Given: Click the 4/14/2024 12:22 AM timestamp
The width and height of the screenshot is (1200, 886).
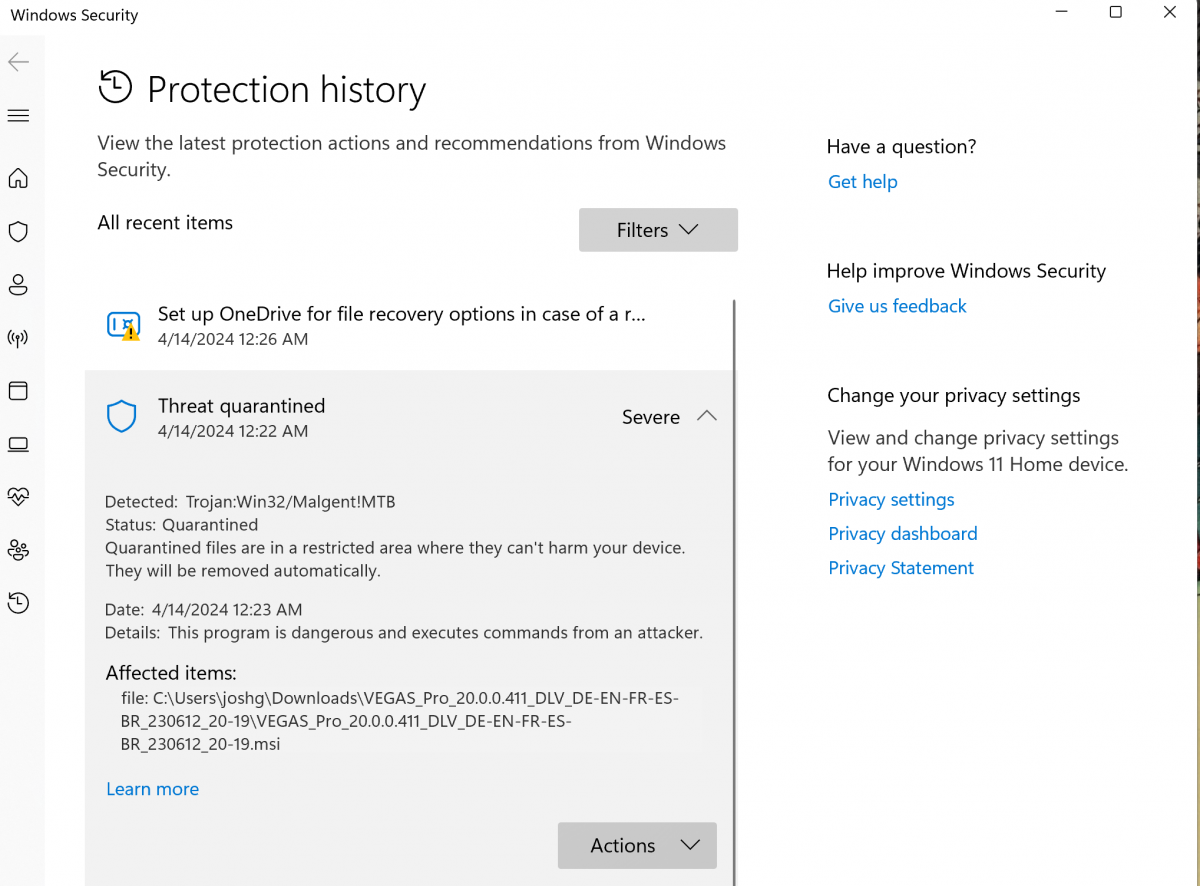Looking at the screenshot, I should tap(233, 431).
